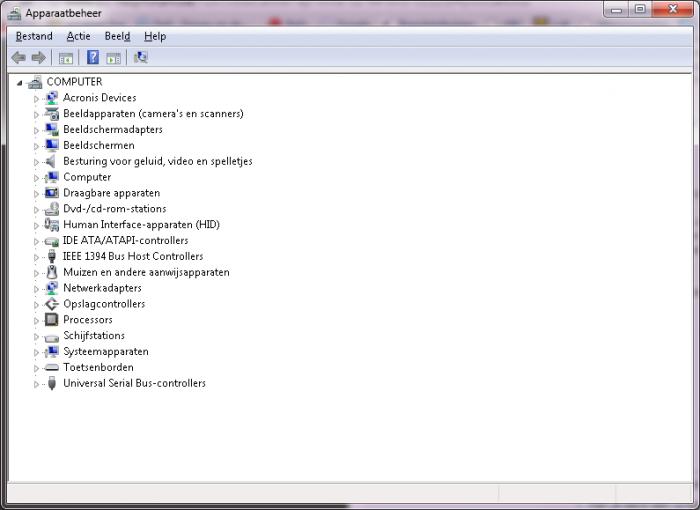Click the Processors chip icon

[52, 320]
